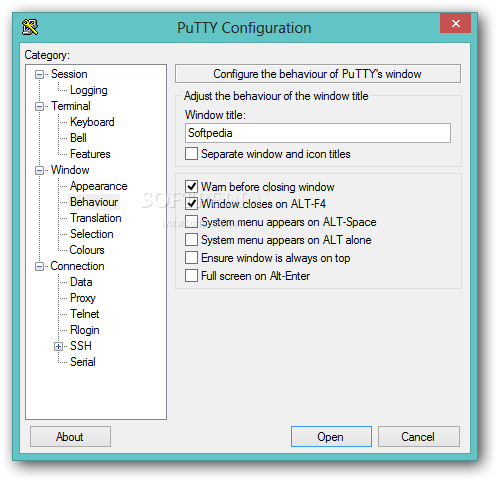This screenshot has height=481, width=498.
Task: Click the PuTTY icon in title bar
Action: [x=30, y=27]
